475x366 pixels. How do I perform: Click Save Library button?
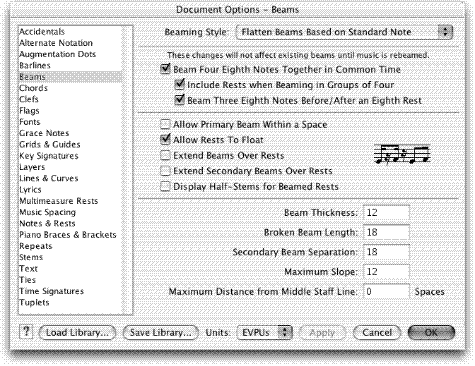point(161,333)
